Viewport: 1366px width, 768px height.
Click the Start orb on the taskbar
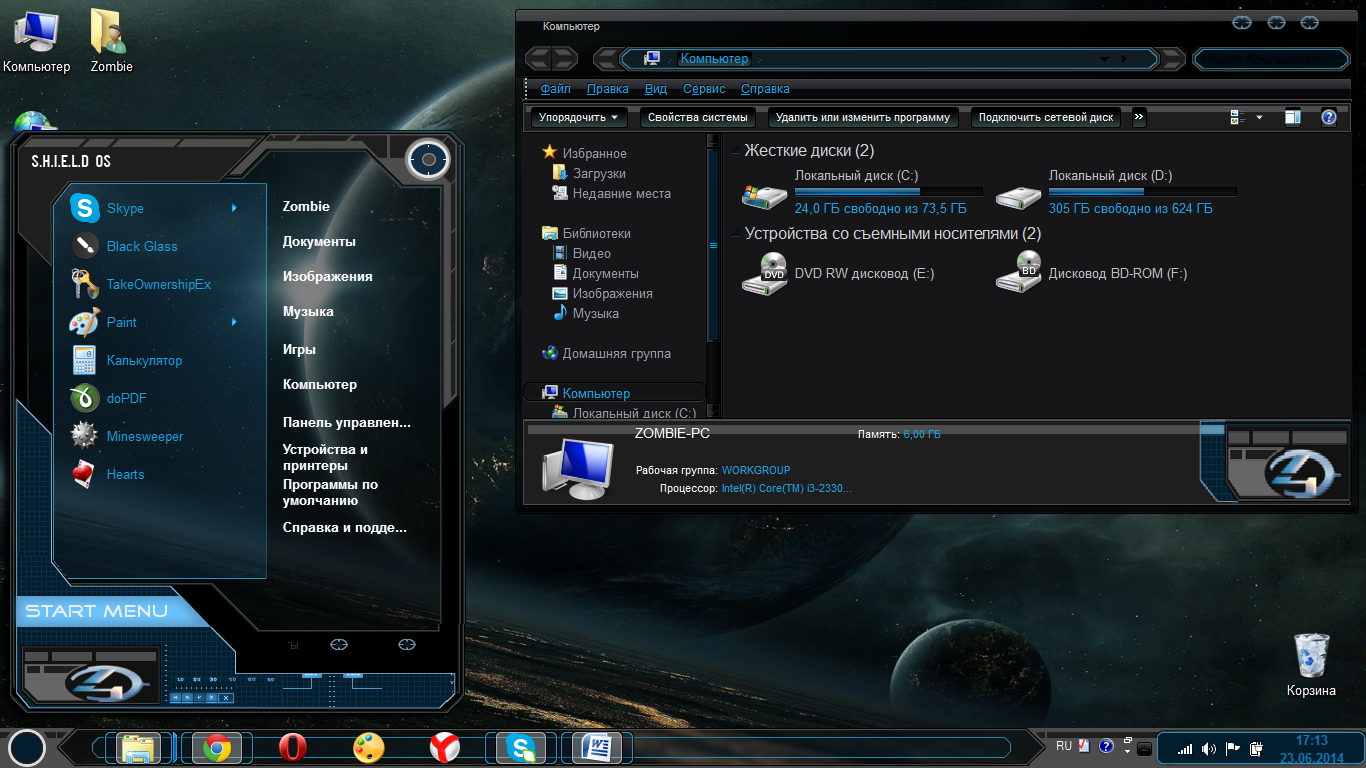[x=27, y=747]
